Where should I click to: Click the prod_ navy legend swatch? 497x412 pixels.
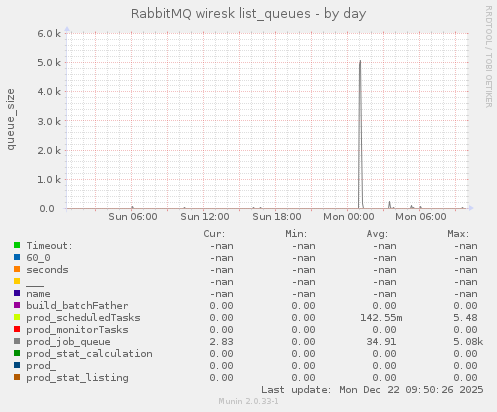coord(17,365)
